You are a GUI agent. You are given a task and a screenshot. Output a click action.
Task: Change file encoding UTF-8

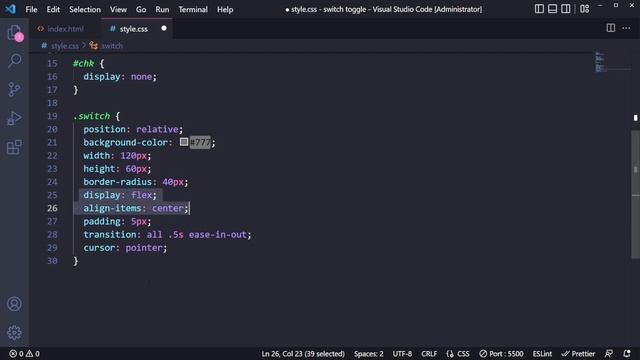click(402, 354)
